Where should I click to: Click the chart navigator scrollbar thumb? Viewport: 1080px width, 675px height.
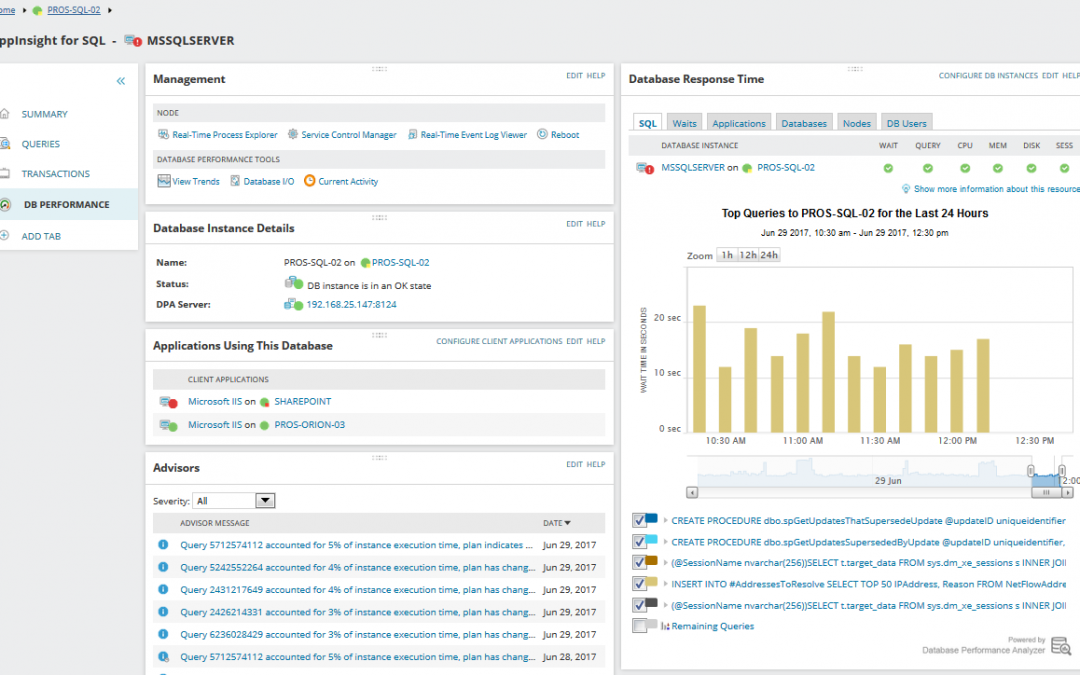click(1046, 492)
